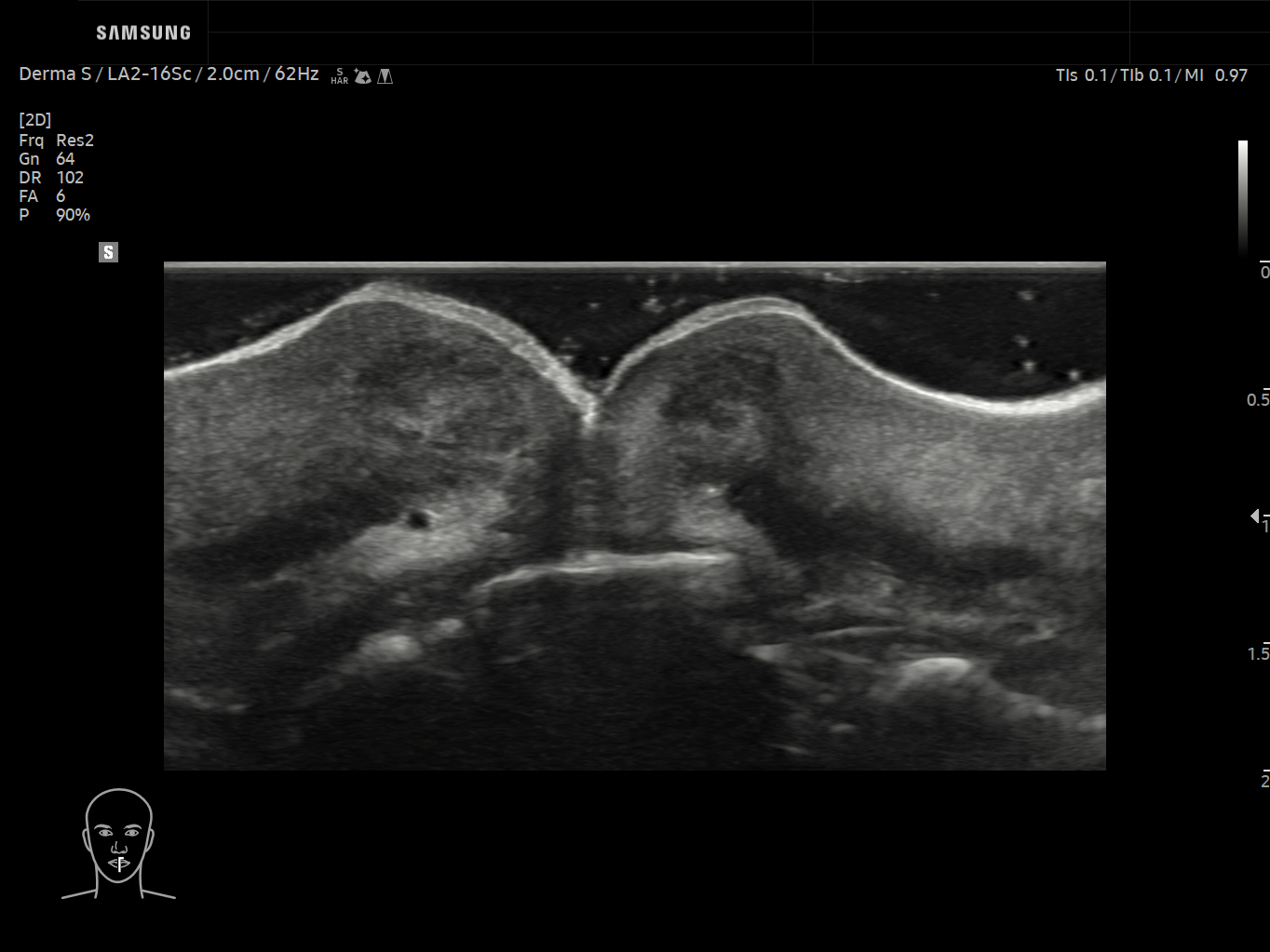Click the MI 0.97 value
Image resolution: width=1270 pixels, height=952 pixels.
pyautogui.click(x=1216, y=75)
